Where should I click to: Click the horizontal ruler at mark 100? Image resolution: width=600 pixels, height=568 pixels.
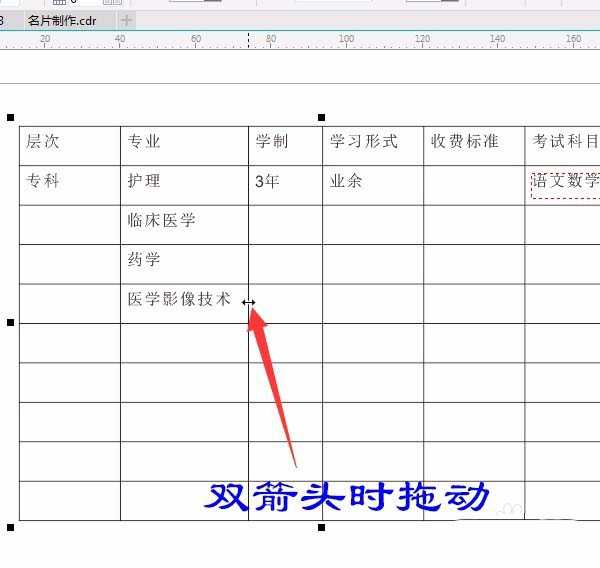[346, 40]
